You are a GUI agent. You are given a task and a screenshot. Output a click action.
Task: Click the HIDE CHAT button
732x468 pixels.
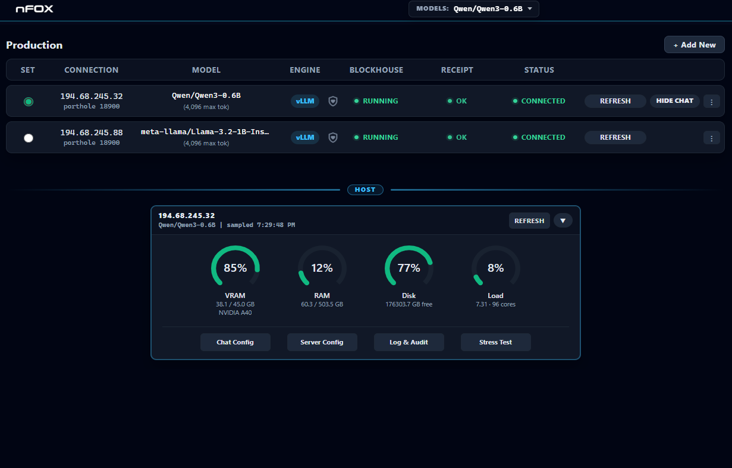coord(675,101)
